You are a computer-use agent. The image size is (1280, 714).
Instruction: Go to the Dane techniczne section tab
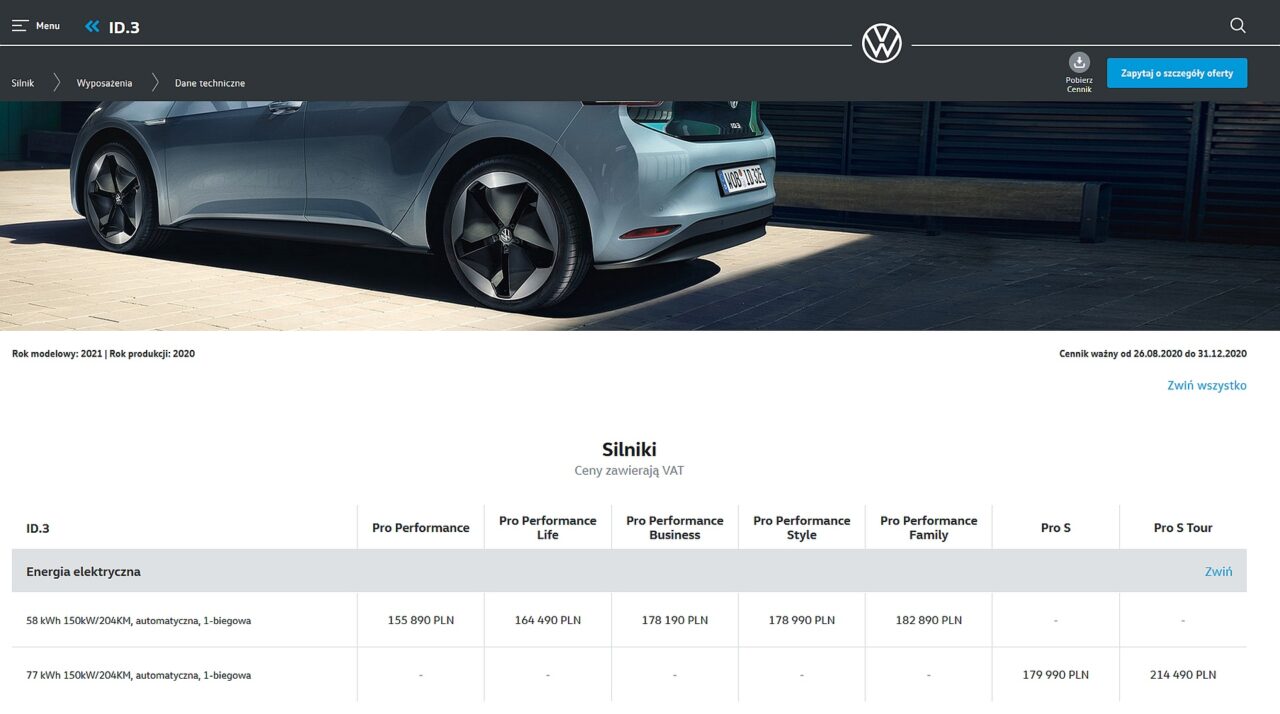coord(210,83)
